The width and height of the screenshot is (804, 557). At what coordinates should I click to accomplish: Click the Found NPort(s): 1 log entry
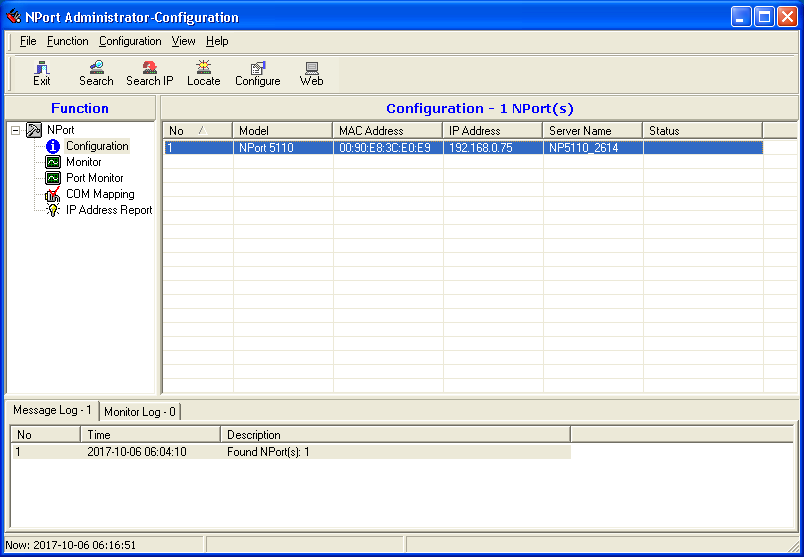pyautogui.click(x=268, y=452)
